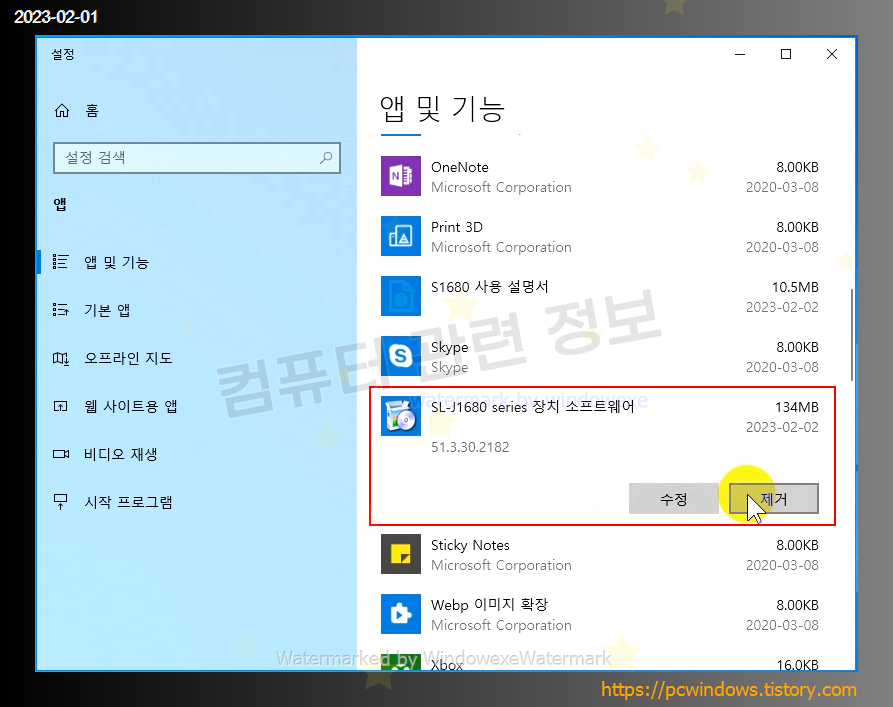Image resolution: width=893 pixels, height=707 pixels.
Task: Select S1680 사용 설명서 entry
Action: pos(489,287)
